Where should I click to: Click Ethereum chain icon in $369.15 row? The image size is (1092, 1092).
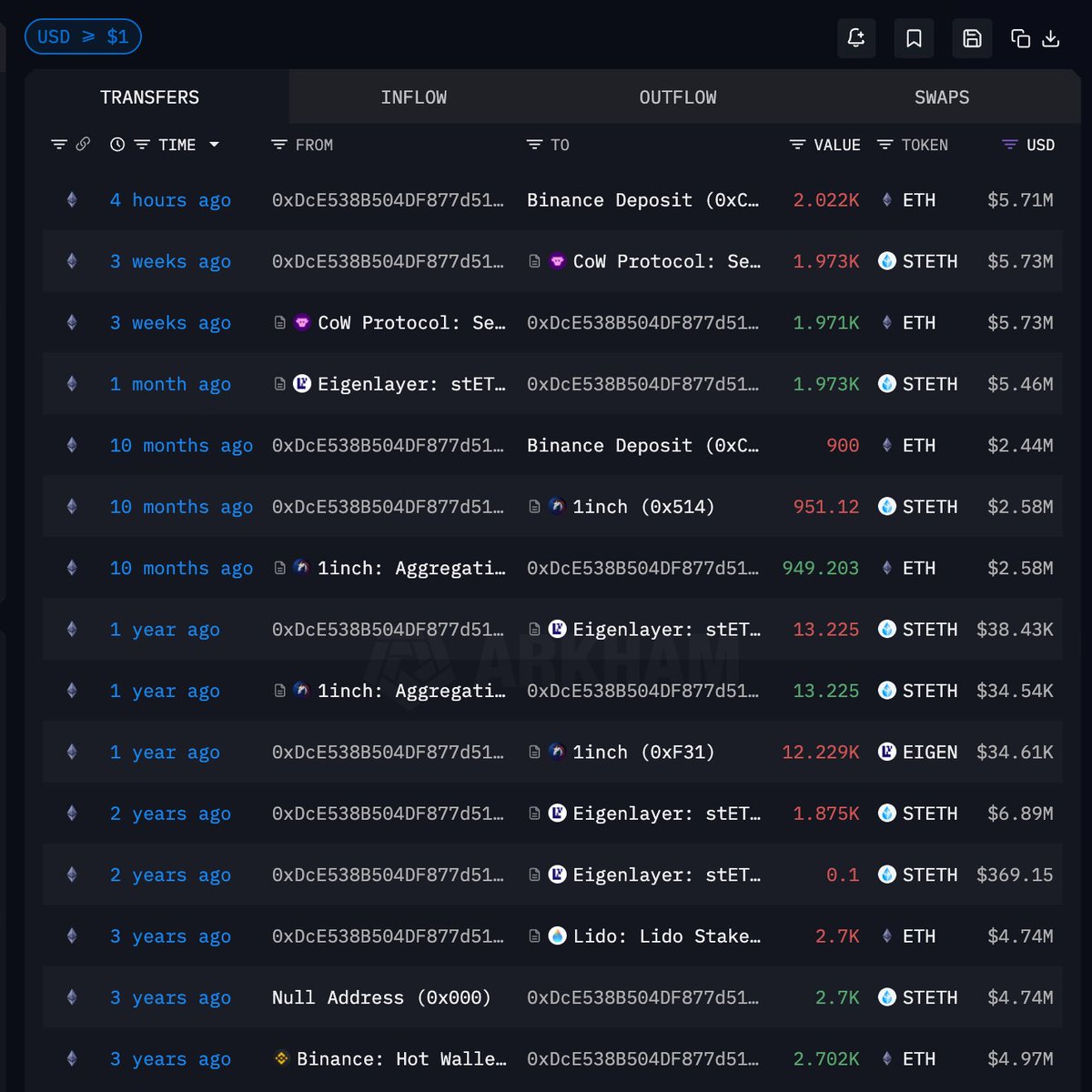[x=72, y=875]
